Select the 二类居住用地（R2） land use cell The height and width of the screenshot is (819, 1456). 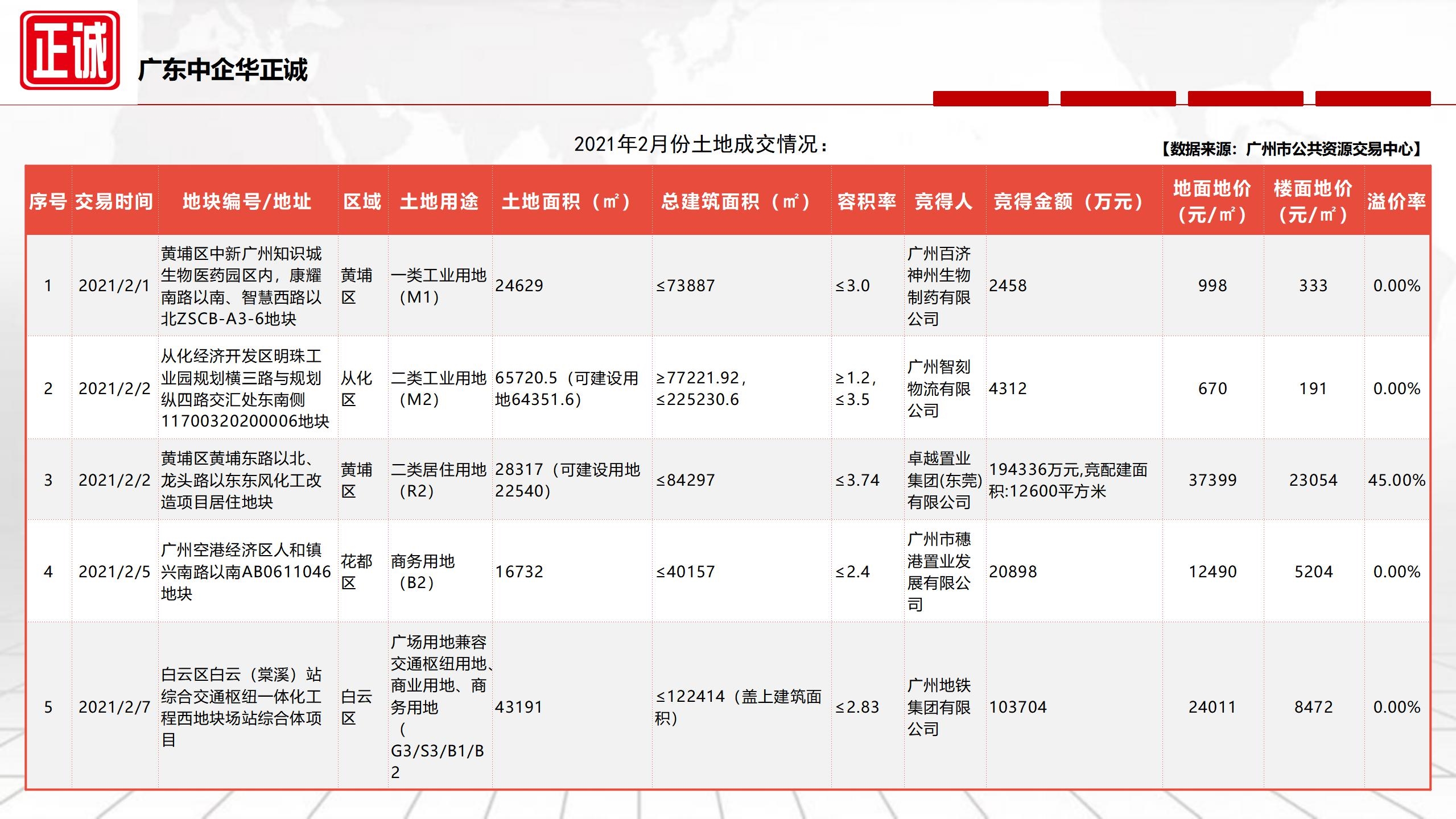[x=439, y=480]
